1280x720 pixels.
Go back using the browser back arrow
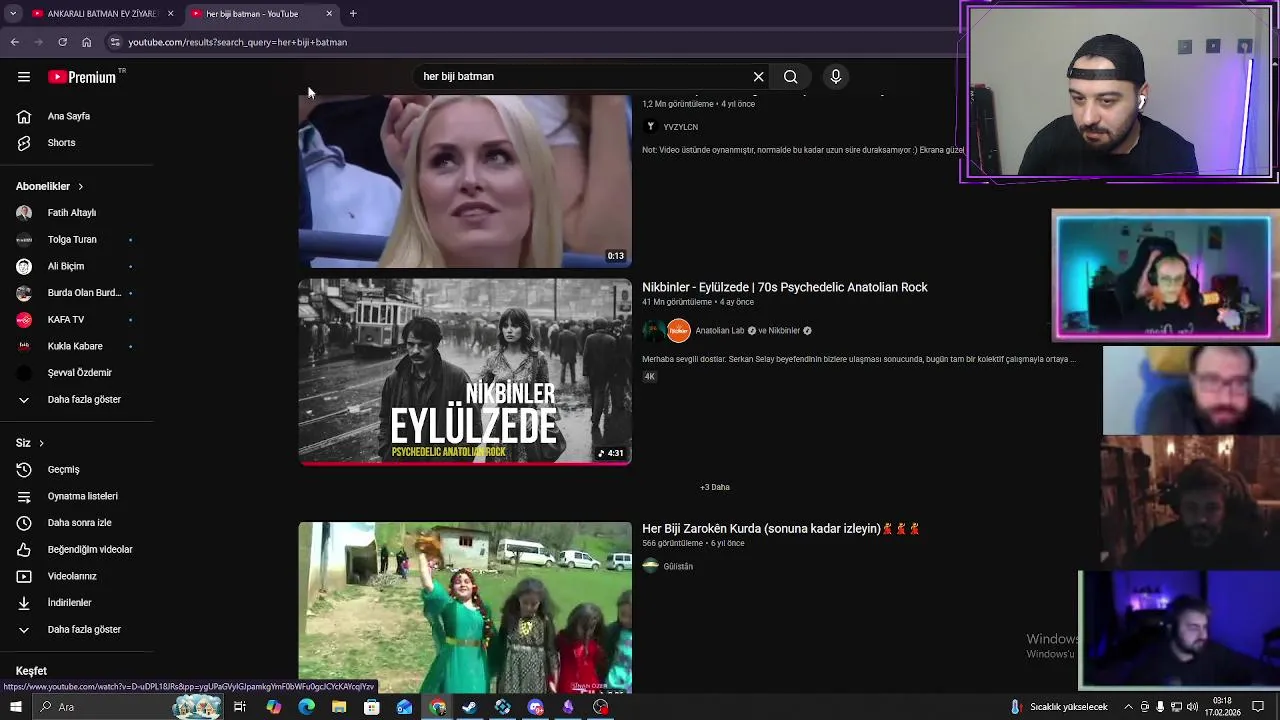coord(15,42)
